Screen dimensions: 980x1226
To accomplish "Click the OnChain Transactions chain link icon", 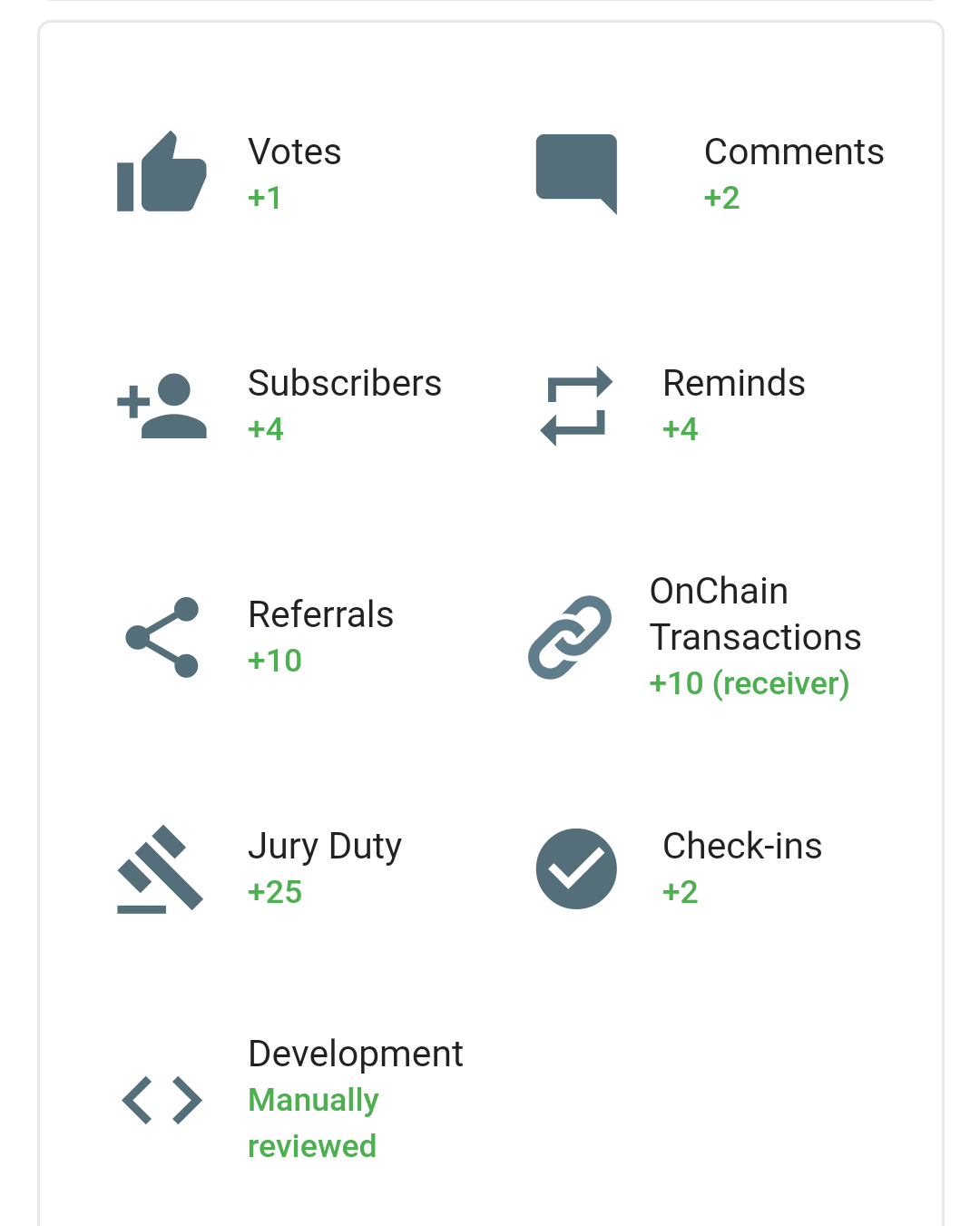I will pyautogui.click(x=570, y=637).
